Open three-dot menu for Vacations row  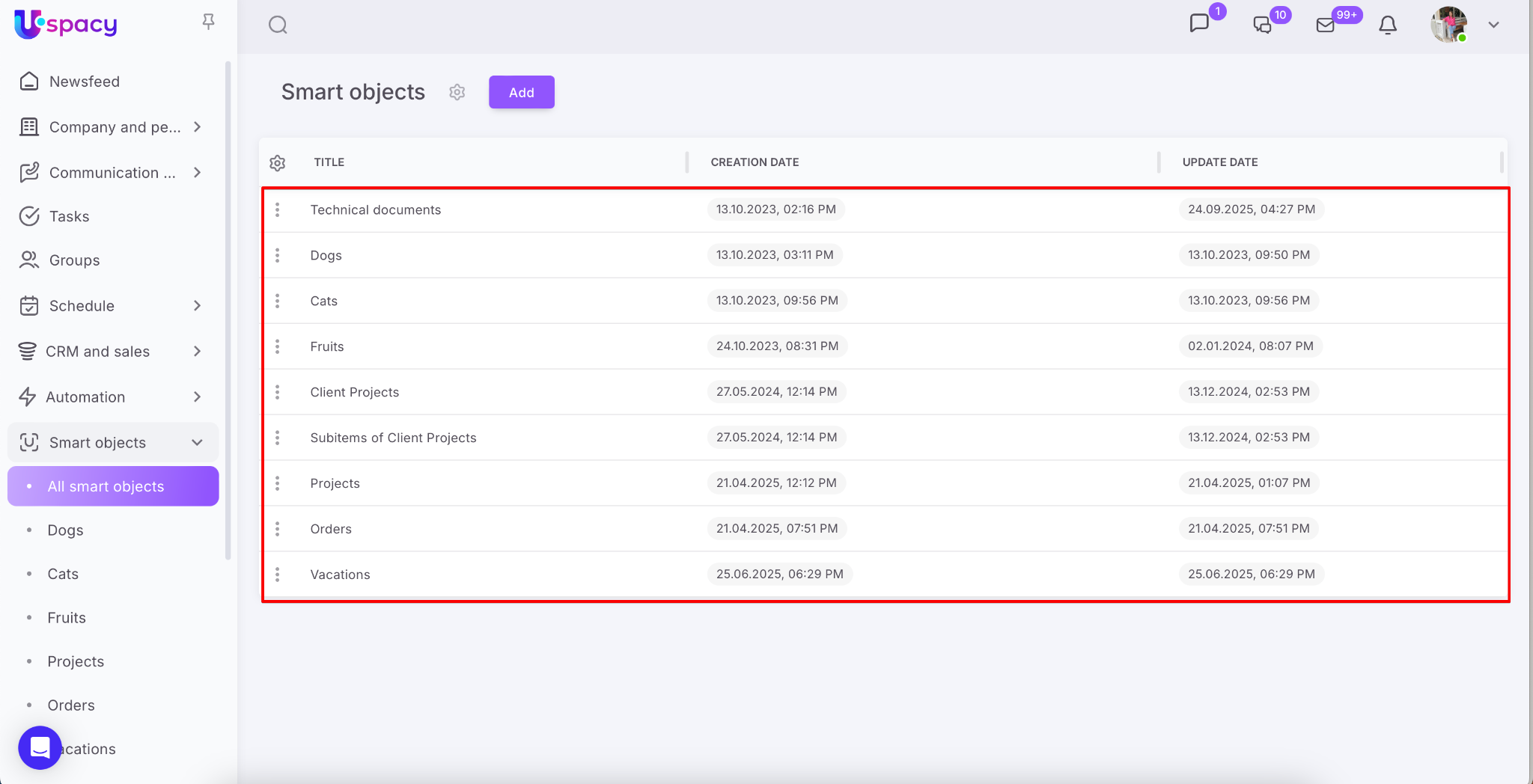[x=278, y=575]
